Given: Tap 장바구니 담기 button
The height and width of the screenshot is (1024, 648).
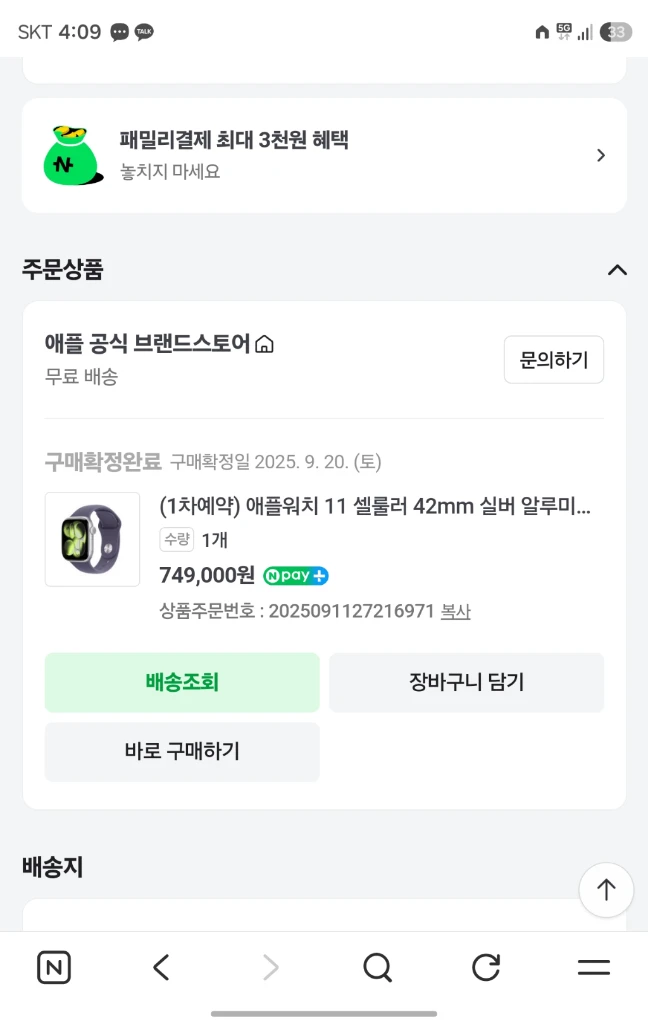Looking at the screenshot, I should [x=466, y=682].
